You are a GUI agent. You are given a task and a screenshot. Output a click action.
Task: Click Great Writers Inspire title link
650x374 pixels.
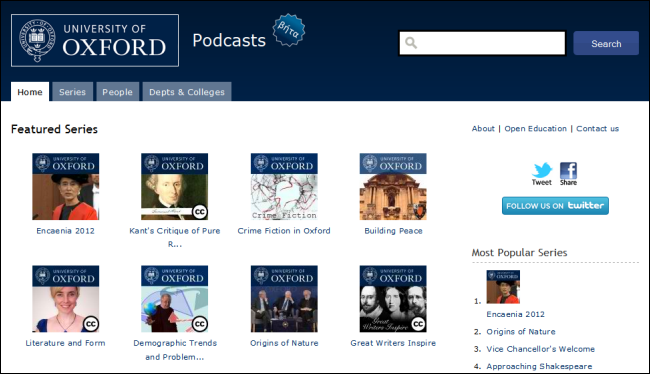[393, 343]
